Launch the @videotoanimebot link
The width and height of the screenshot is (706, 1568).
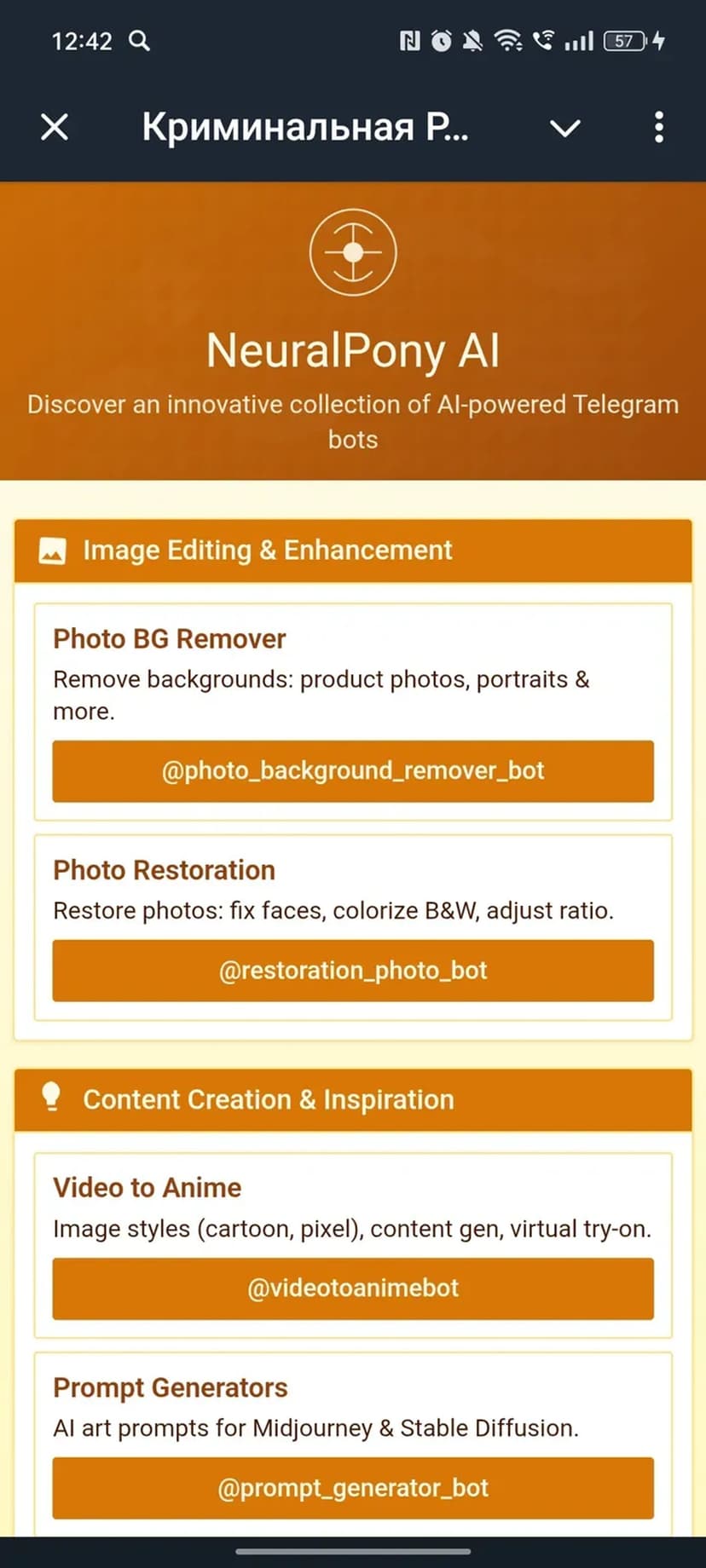pos(353,1288)
